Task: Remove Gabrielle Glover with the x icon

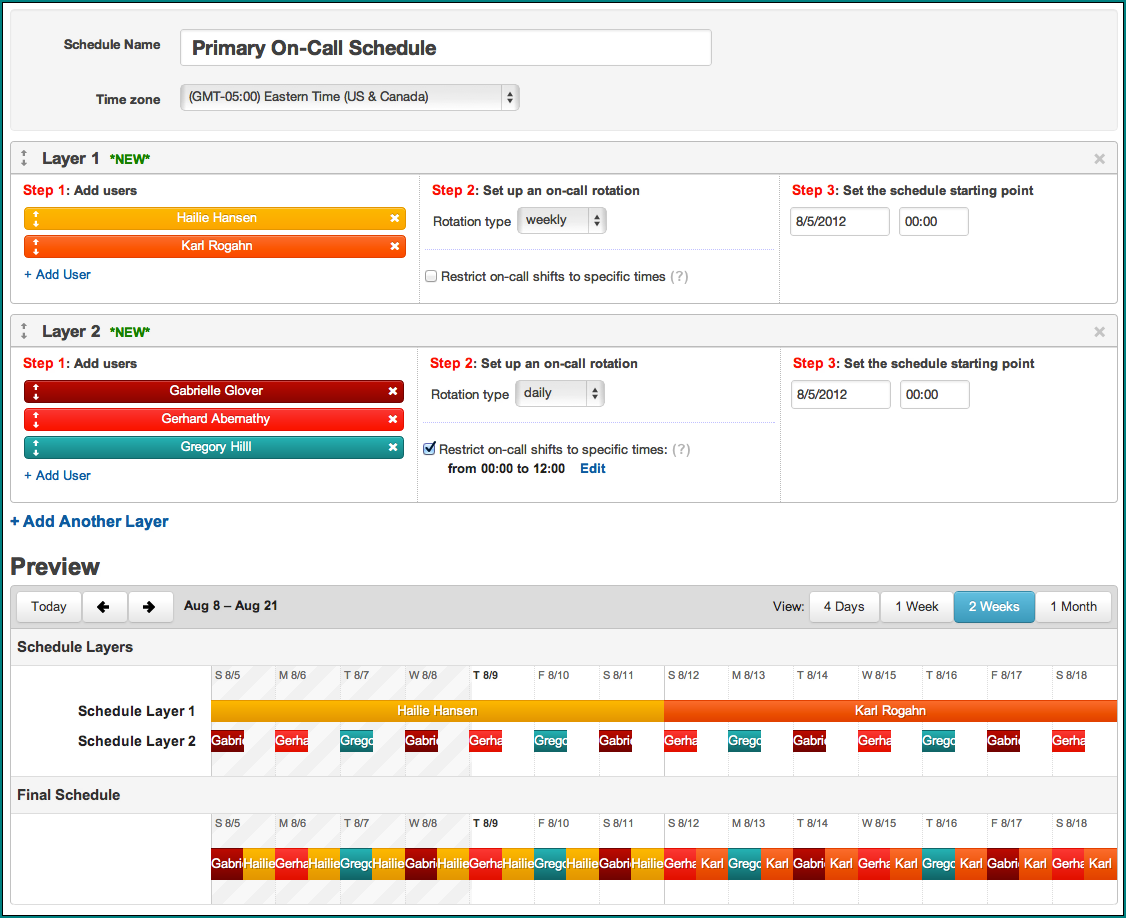Action: point(393,391)
